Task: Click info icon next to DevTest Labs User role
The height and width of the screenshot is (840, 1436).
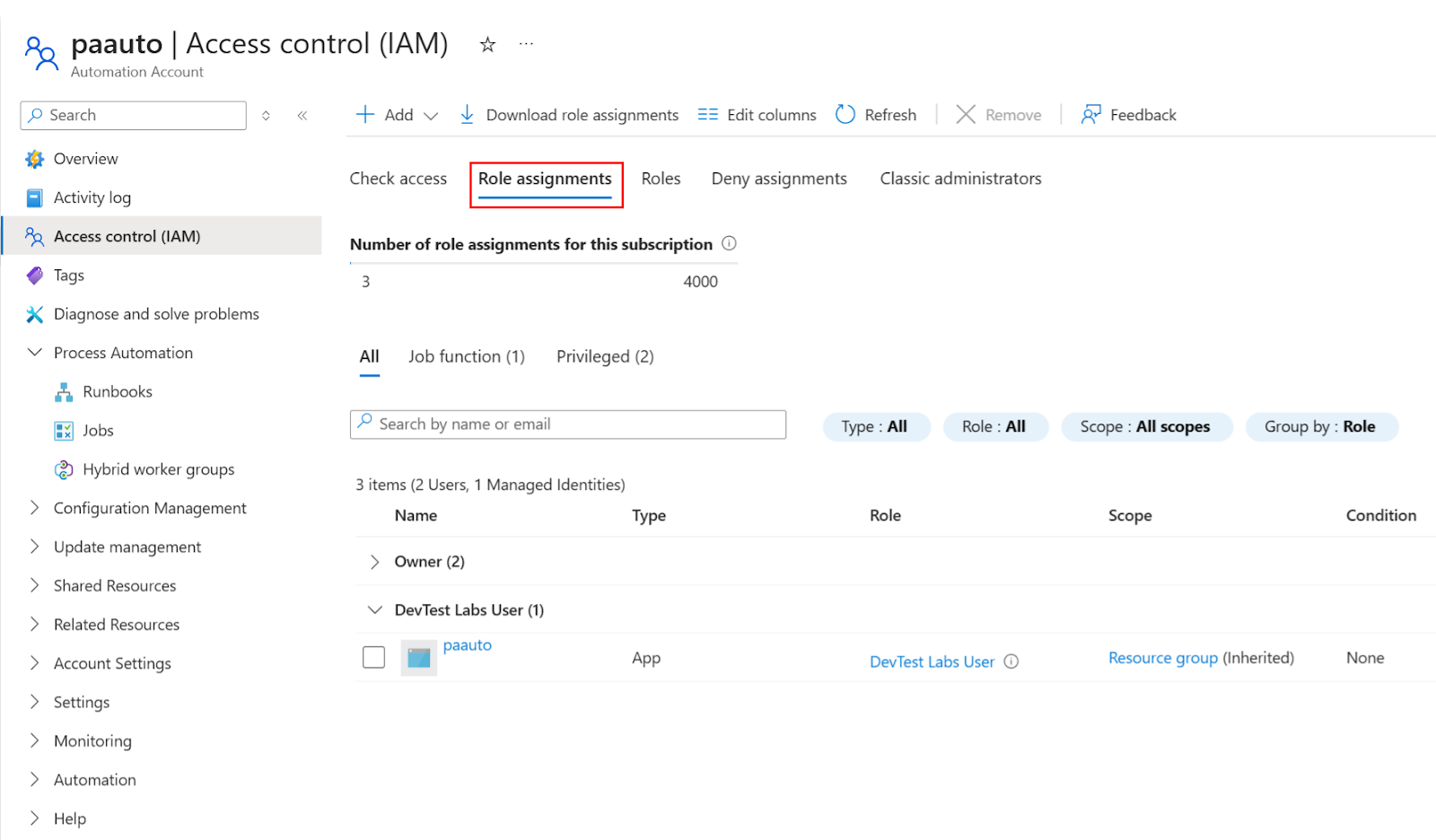Action: 1011,661
